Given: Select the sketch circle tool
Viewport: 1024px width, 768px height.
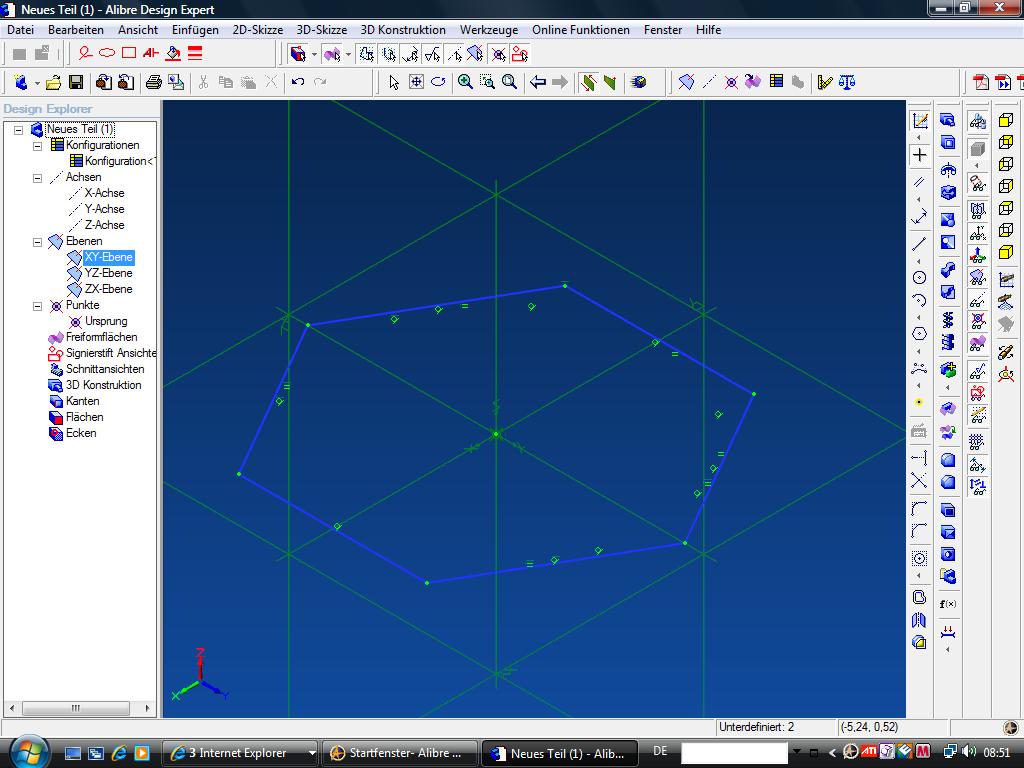Looking at the screenshot, I should coord(919,278).
